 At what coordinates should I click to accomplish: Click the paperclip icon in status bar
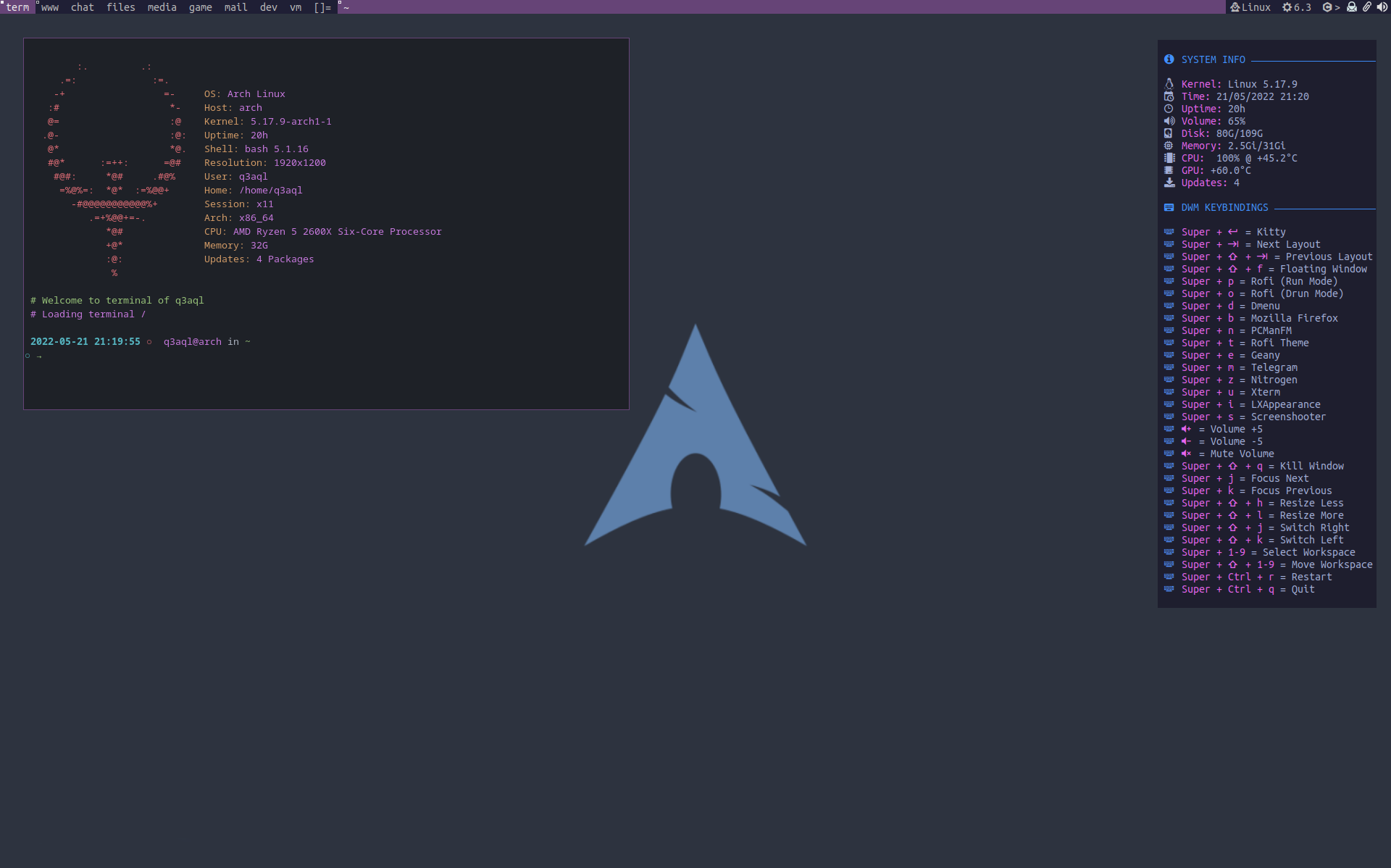click(1366, 7)
